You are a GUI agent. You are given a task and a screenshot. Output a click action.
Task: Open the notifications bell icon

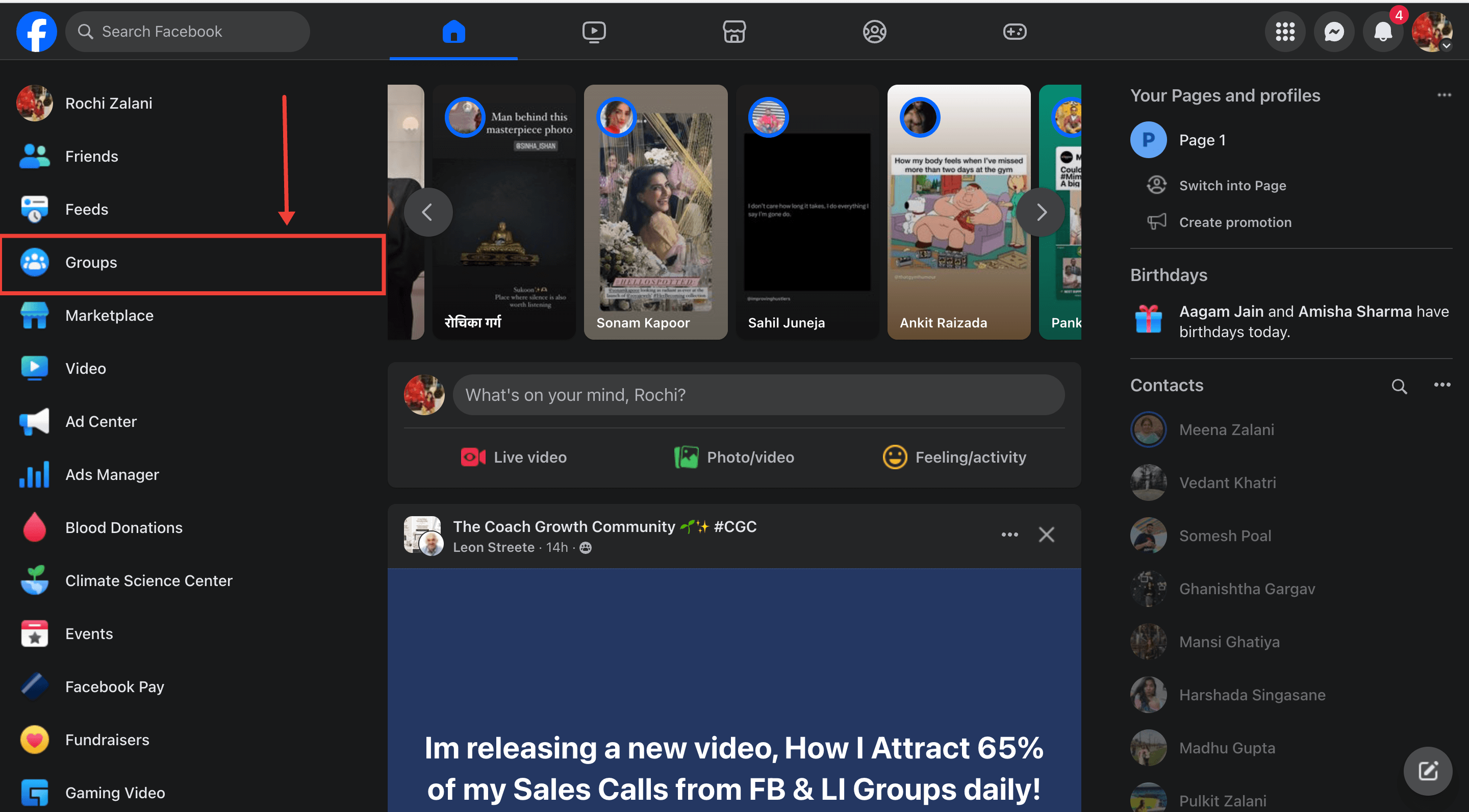tap(1382, 31)
